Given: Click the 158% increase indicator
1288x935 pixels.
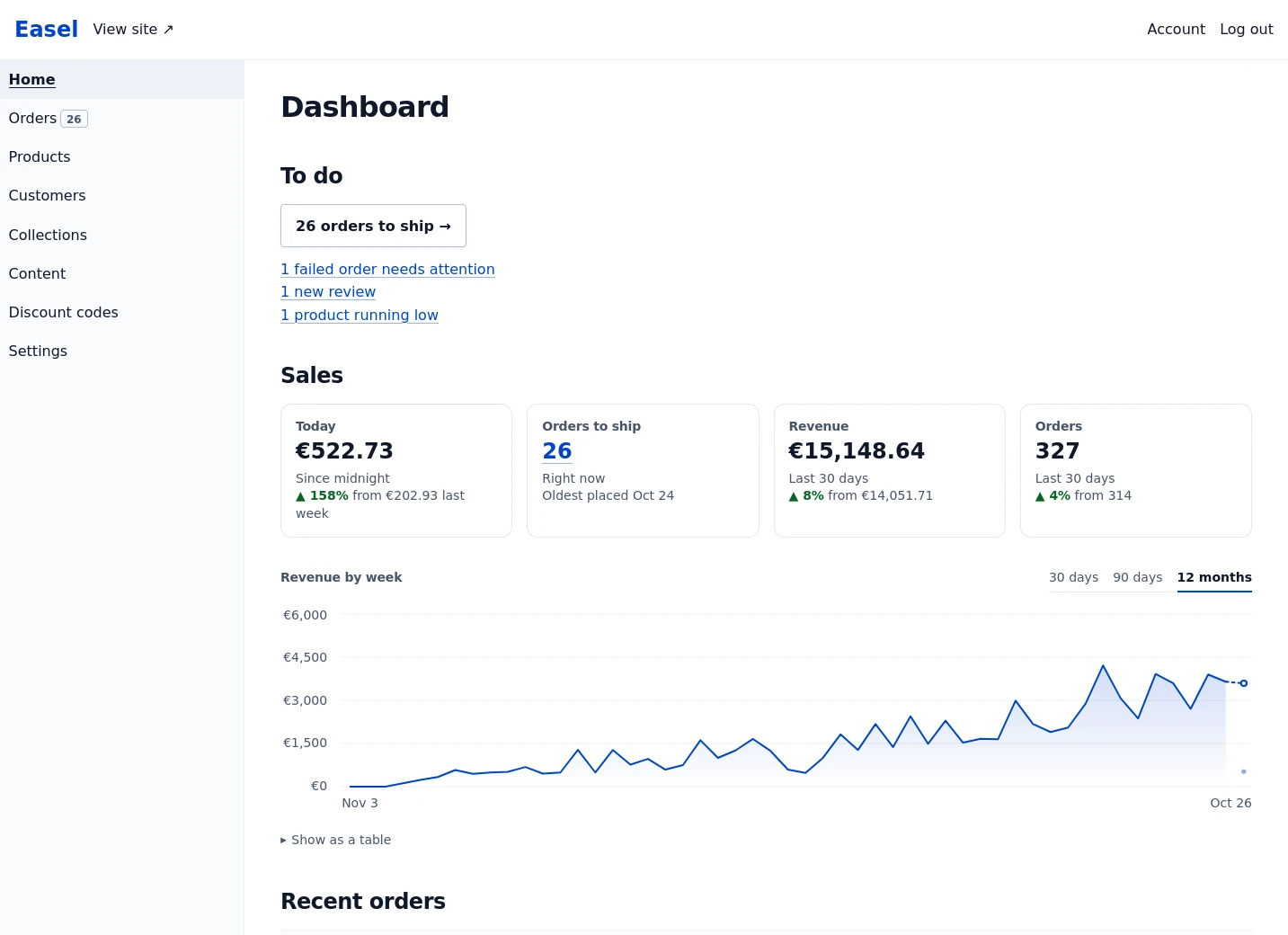Looking at the screenshot, I should coord(322,495).
